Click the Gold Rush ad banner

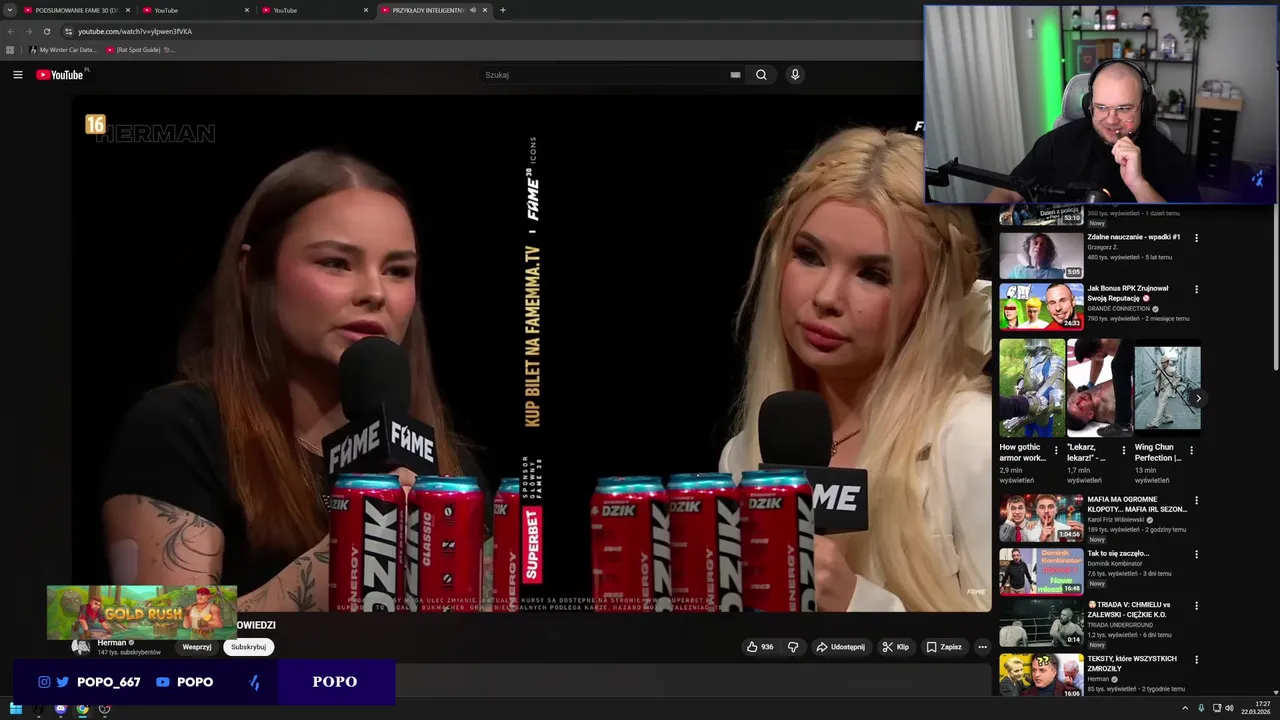pyautogui.click(x=142, y=612)
